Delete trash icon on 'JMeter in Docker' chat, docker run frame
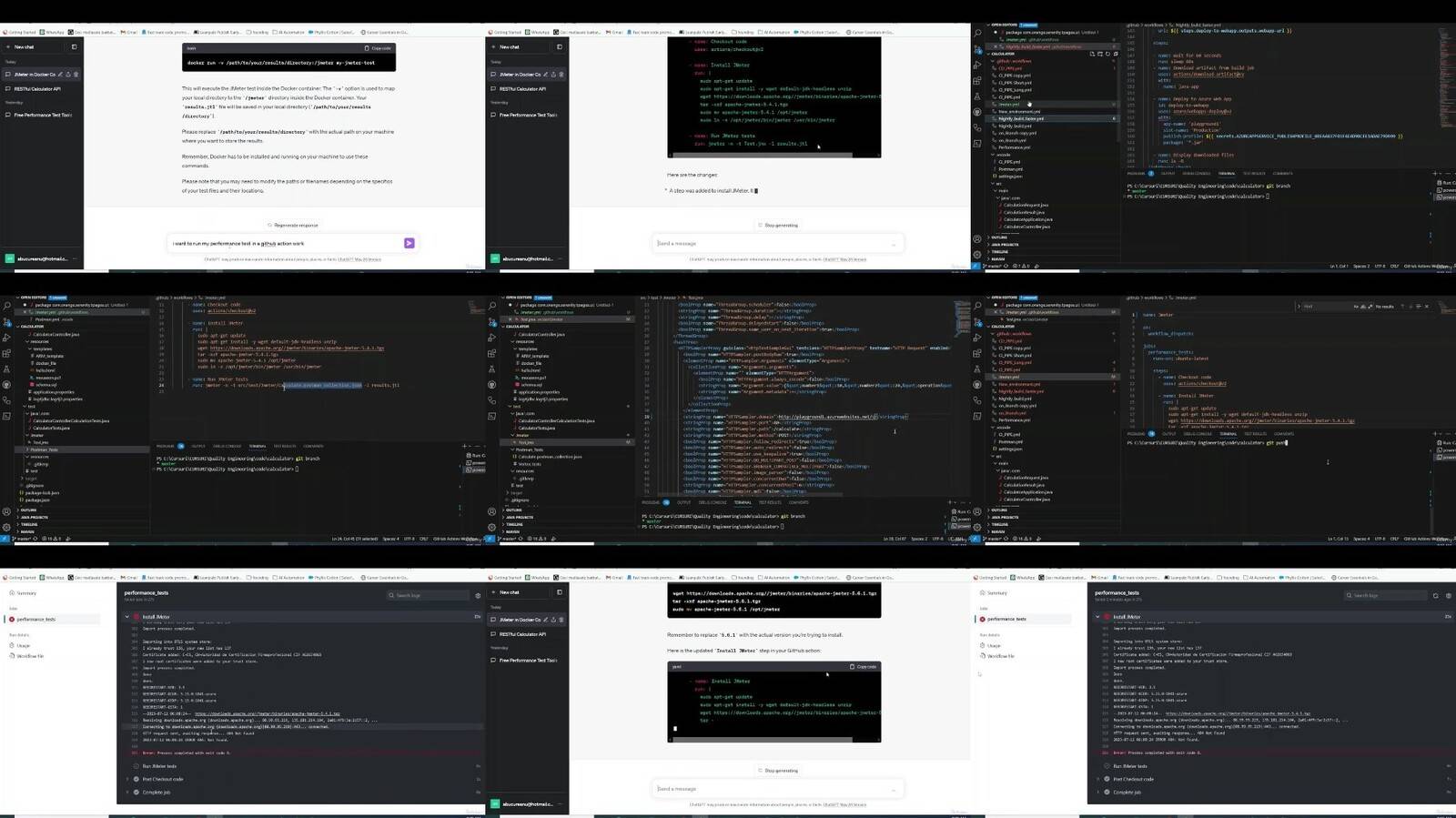The image size is (1456, 818). pyautogui.click(x=76, y=75)
